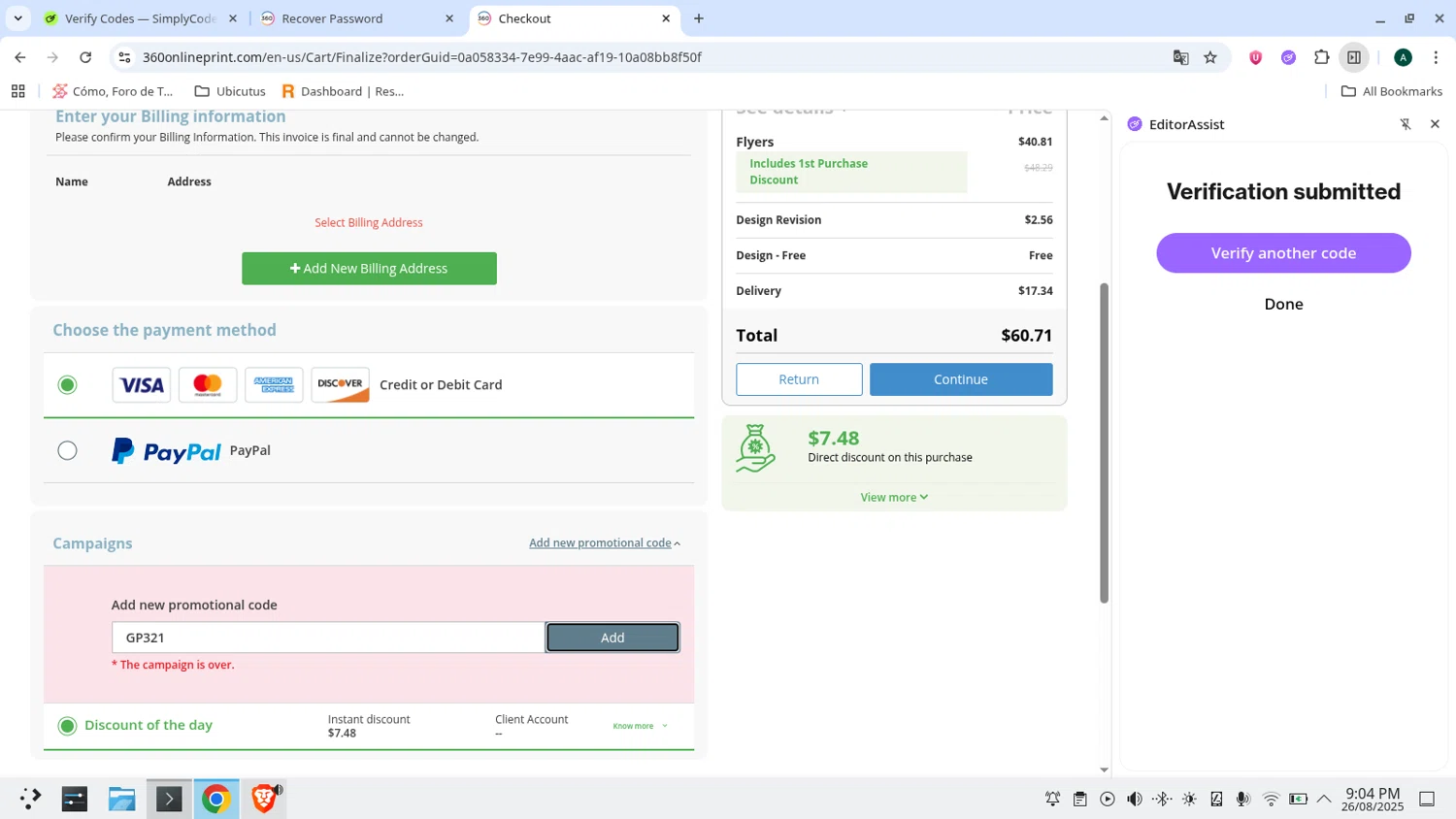Click the brightness icon in system tray
This screenshot has width=1456, height=819.
(1189, 799)
